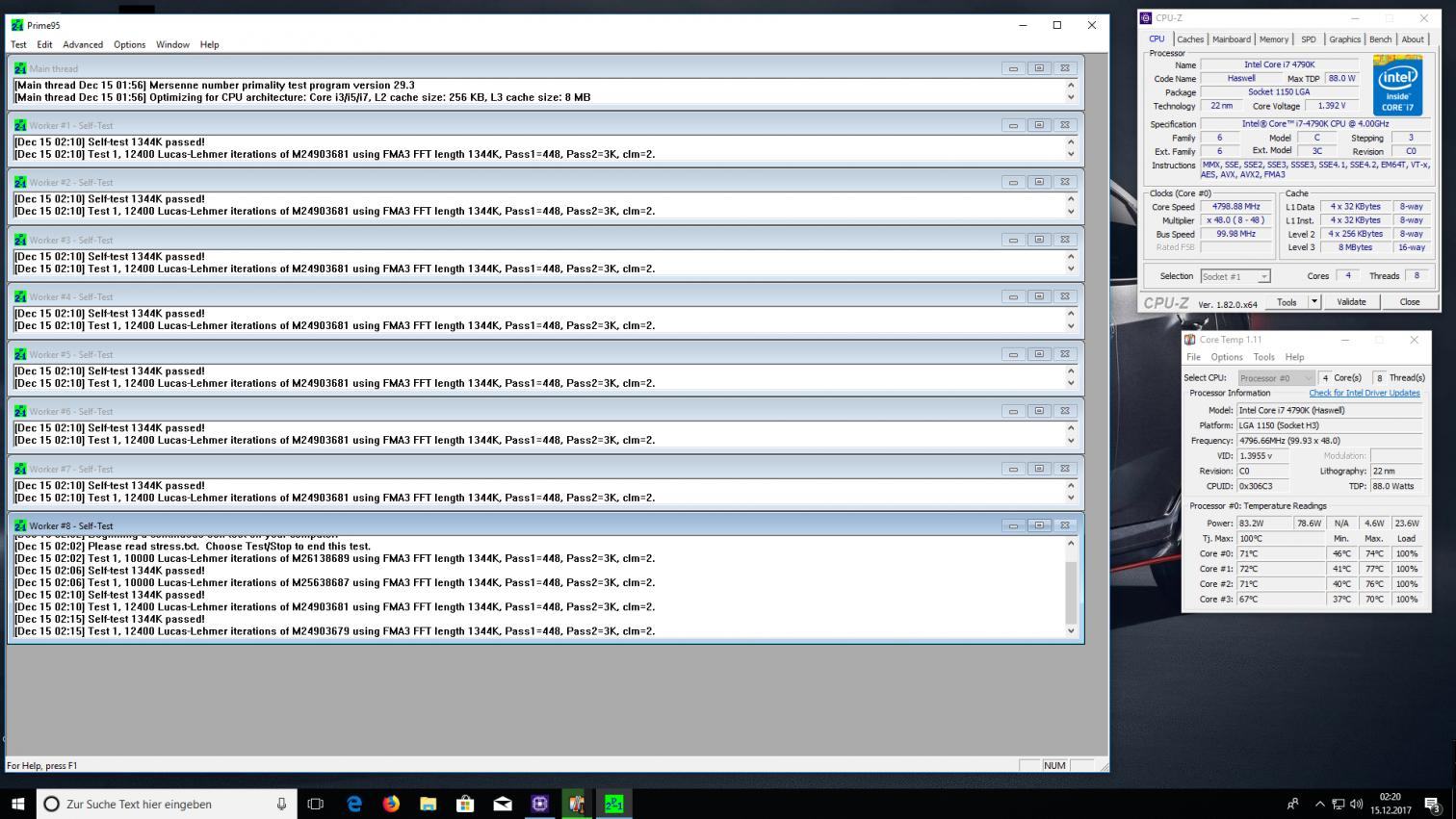Click the Close button in CPU-Z

[1409, 302]
